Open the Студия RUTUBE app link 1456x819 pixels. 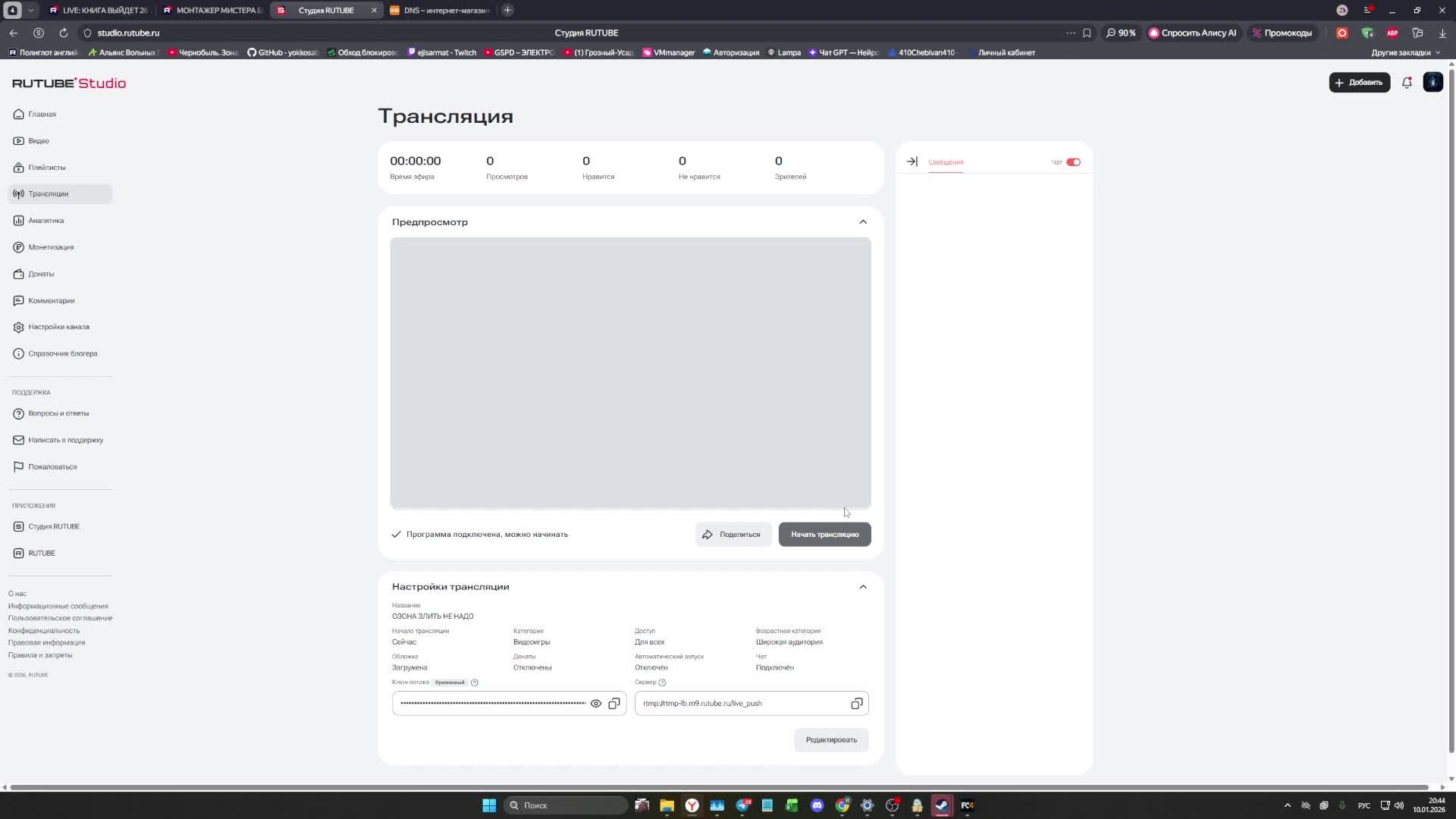[x=46, y=526]
